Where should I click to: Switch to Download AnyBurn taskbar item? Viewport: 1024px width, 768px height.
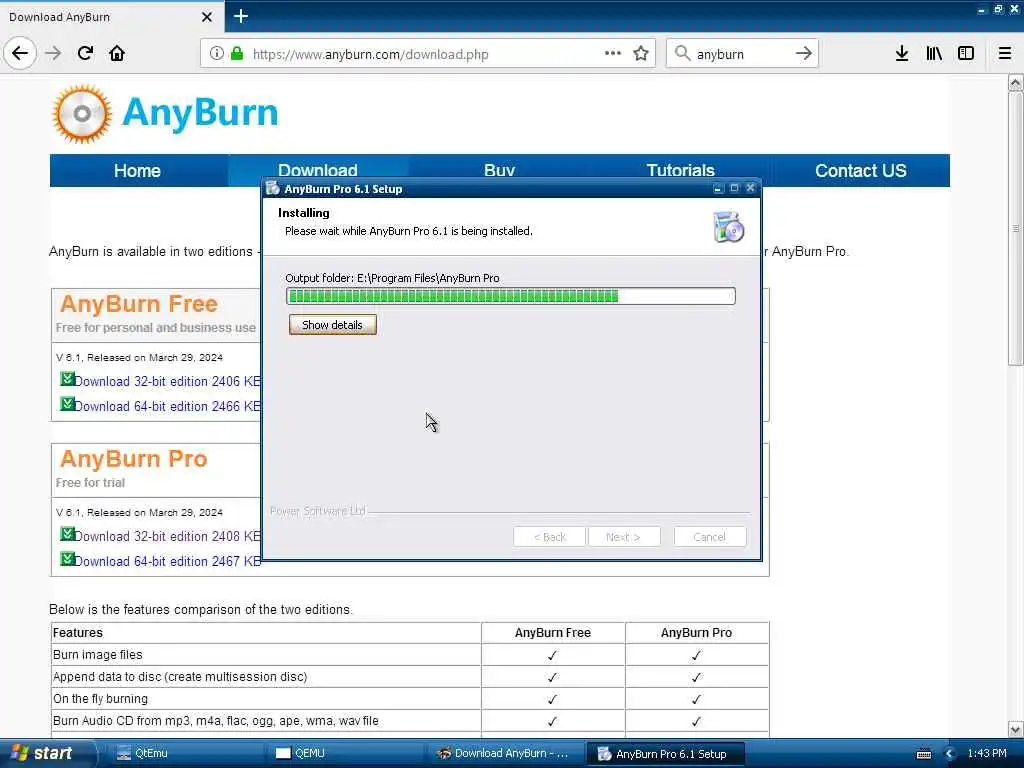pos(505,754)
